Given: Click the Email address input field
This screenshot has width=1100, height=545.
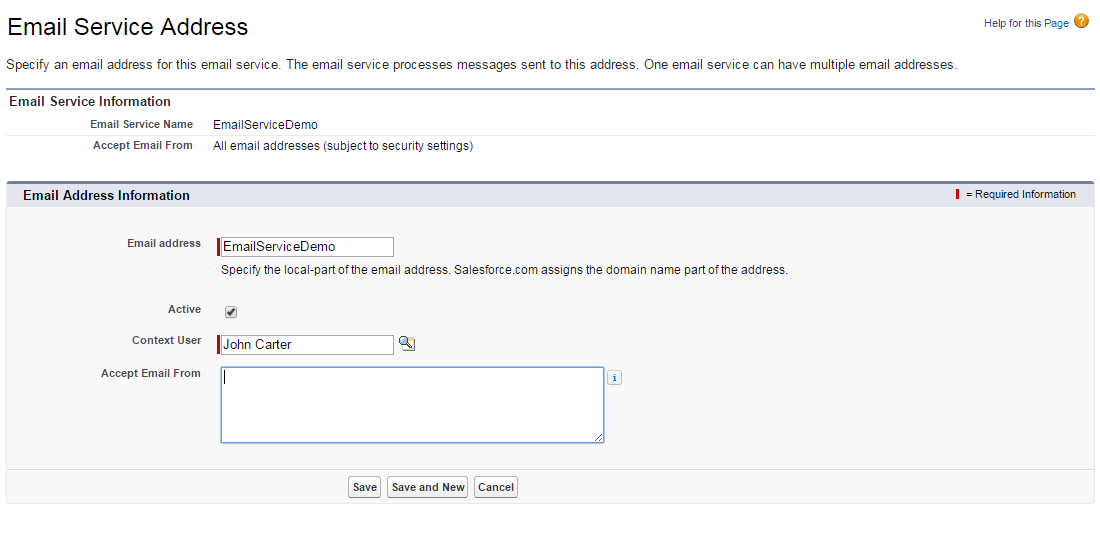Looking at the screenshot, I should click(307, 247).
